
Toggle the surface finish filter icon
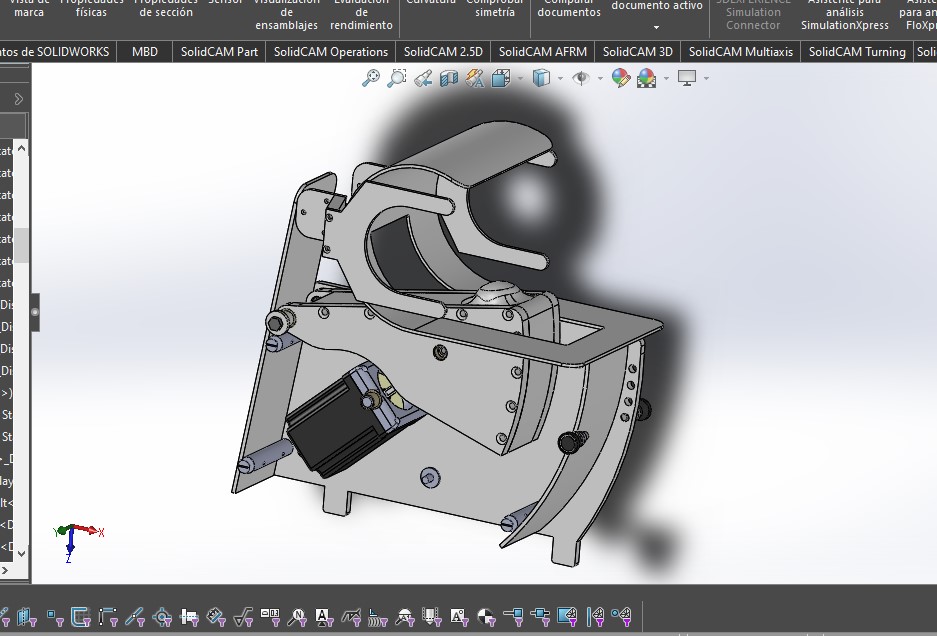click(243, 616)
